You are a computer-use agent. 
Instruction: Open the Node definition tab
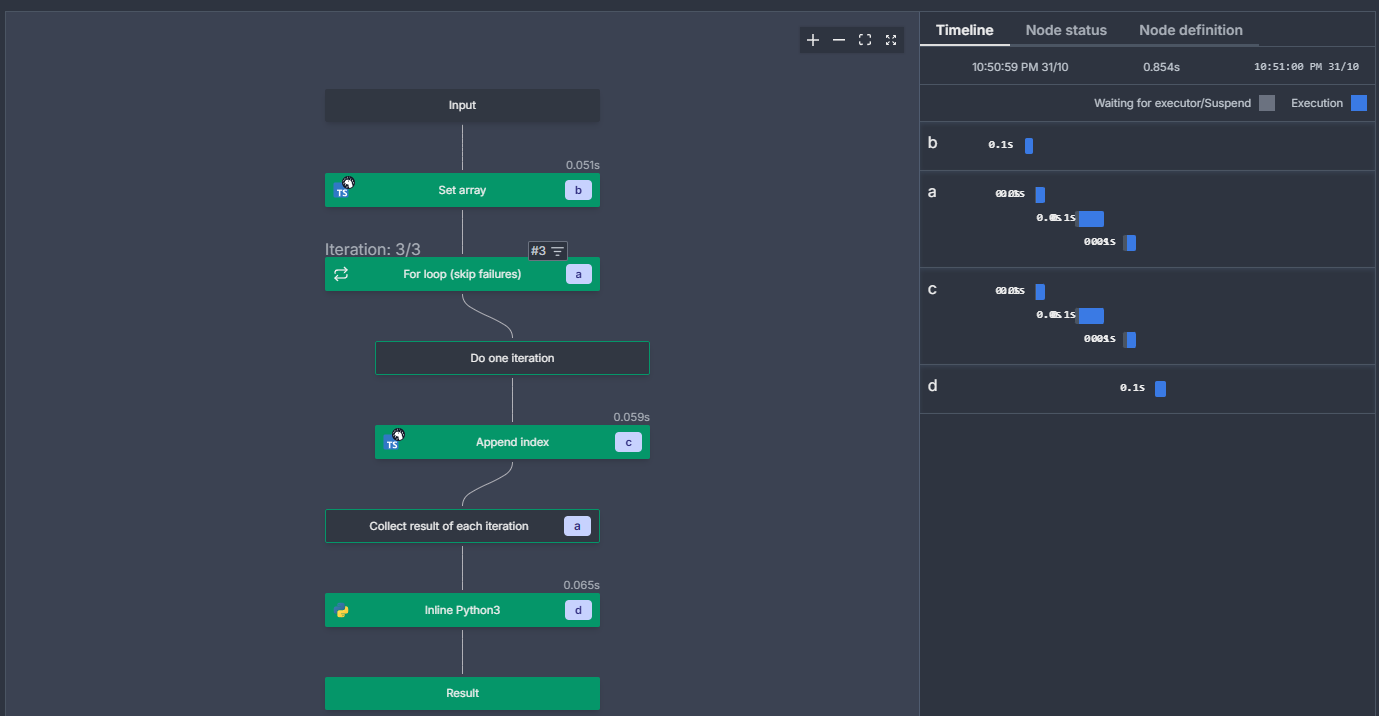(1191, 30)
